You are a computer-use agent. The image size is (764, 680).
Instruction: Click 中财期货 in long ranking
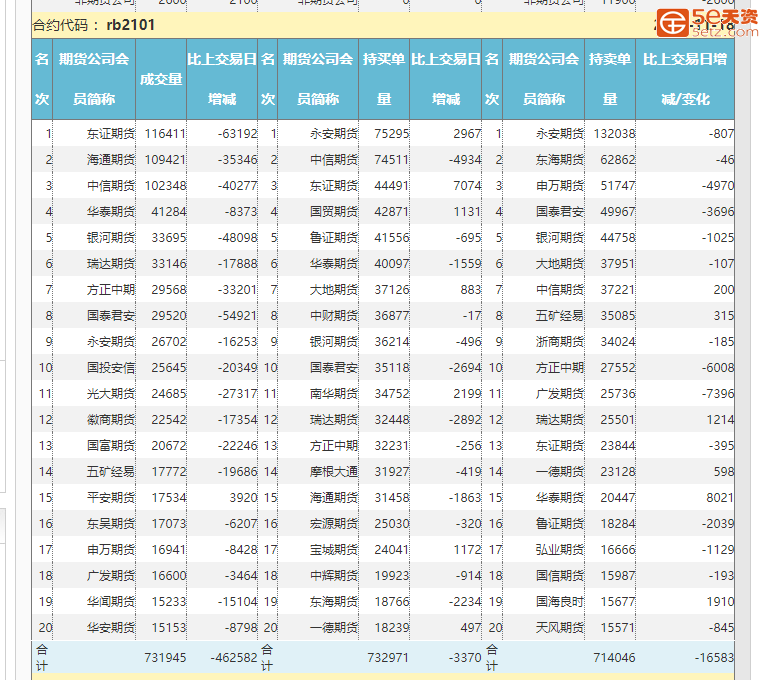point(334,316)
